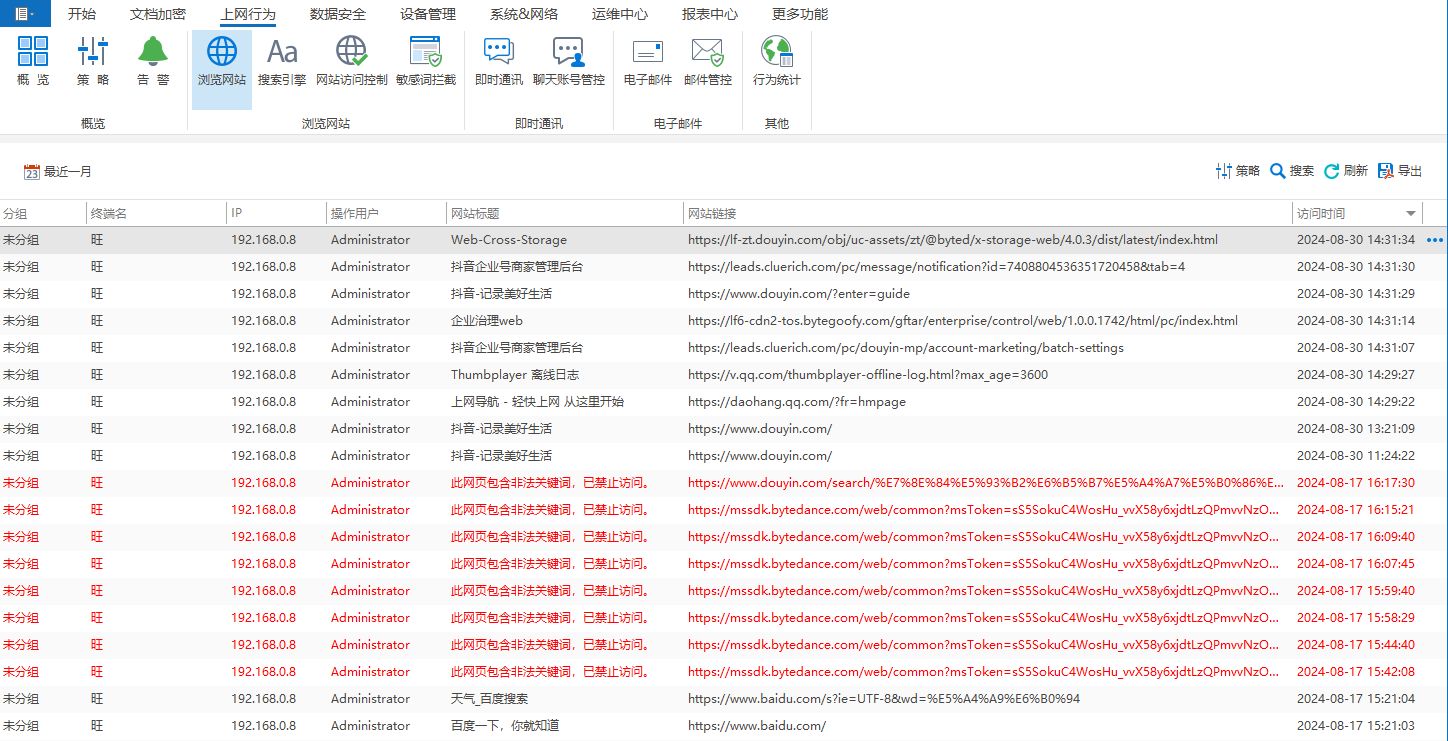This screenshot has width=1448, height=741.
Task: Click the 最近一月 calendar date filter
Action: tap(57, 172)
